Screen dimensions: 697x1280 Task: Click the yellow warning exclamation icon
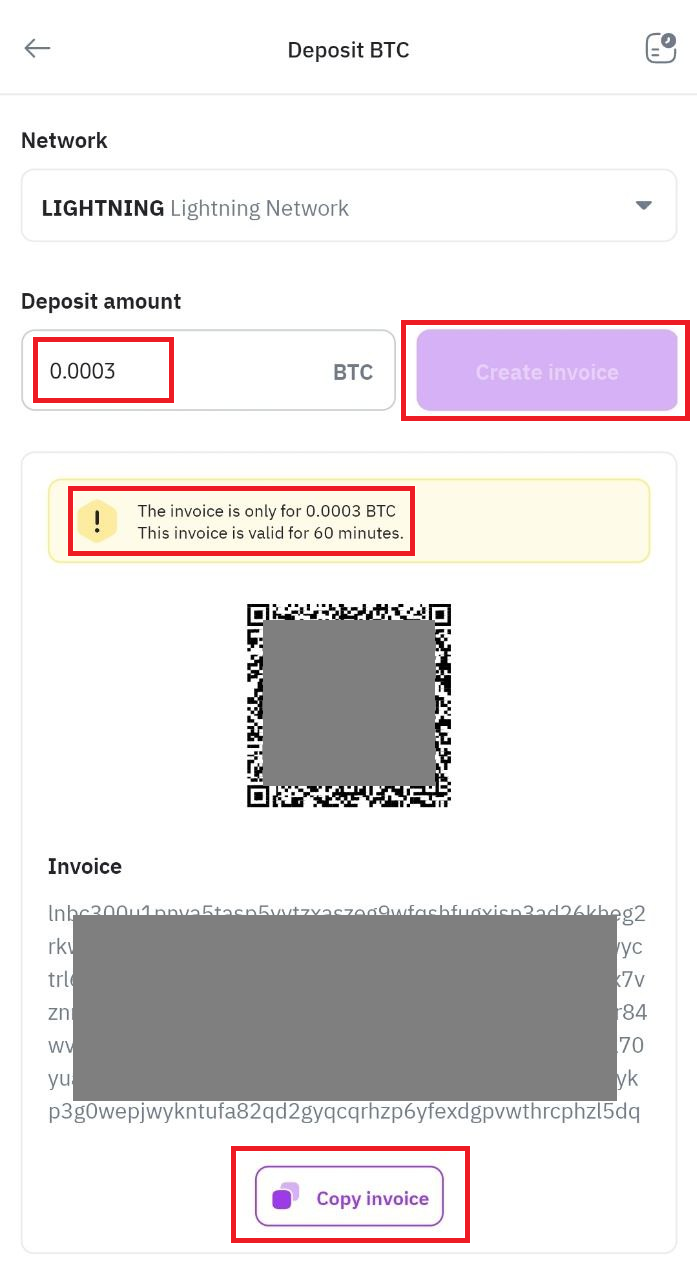(98, 520)
